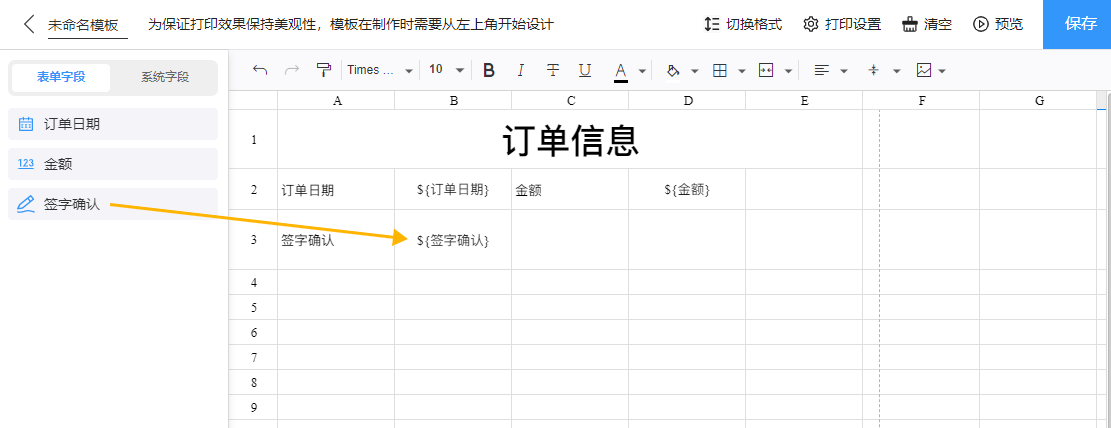Image resolution: width=1111 pixels, height=428 pixels.
Task: Select the 金额 field in sidebar
Action: tap(113, 164)
